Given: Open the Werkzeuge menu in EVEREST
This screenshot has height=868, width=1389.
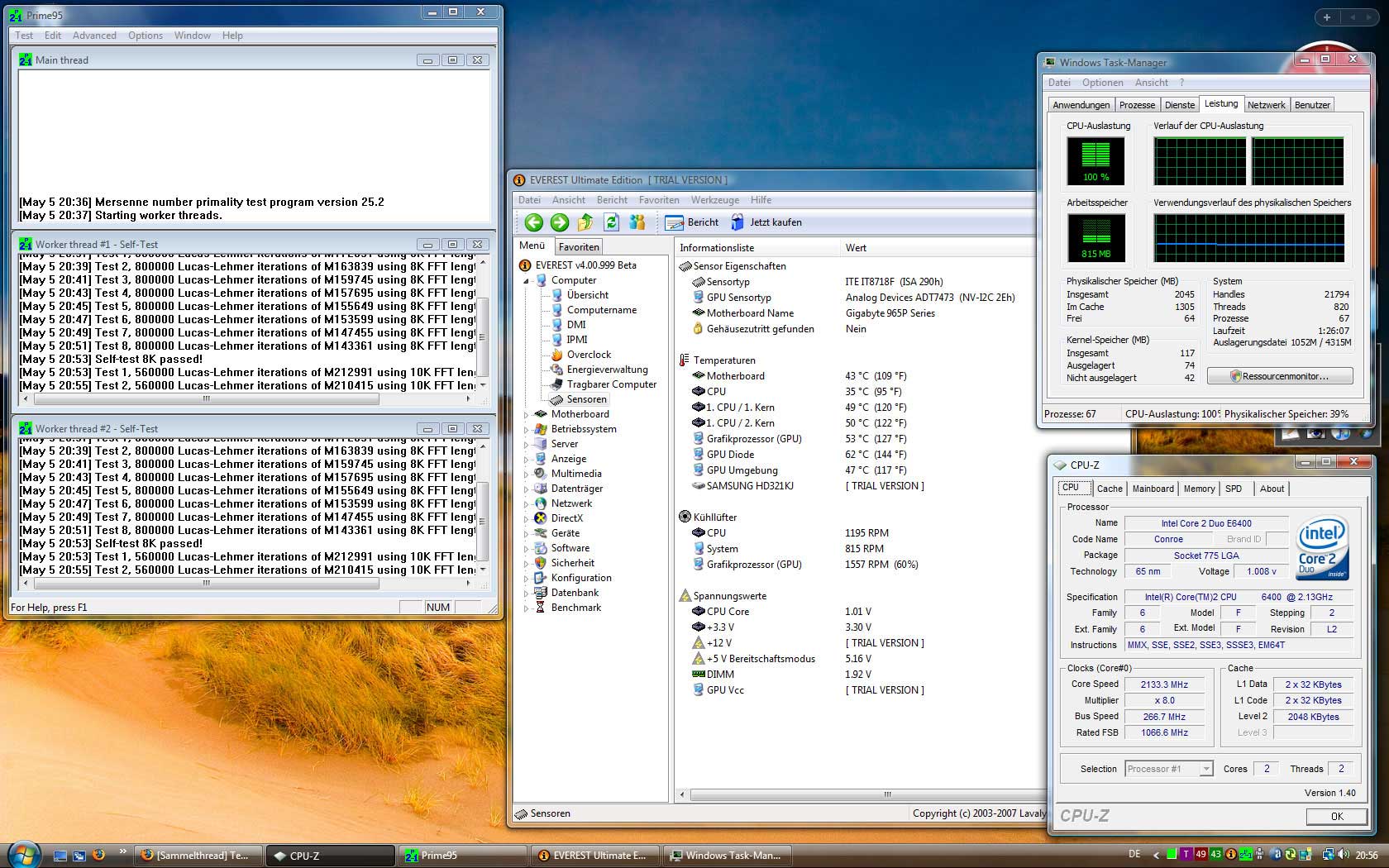Looking at the screenshot, I should (715, 200).
